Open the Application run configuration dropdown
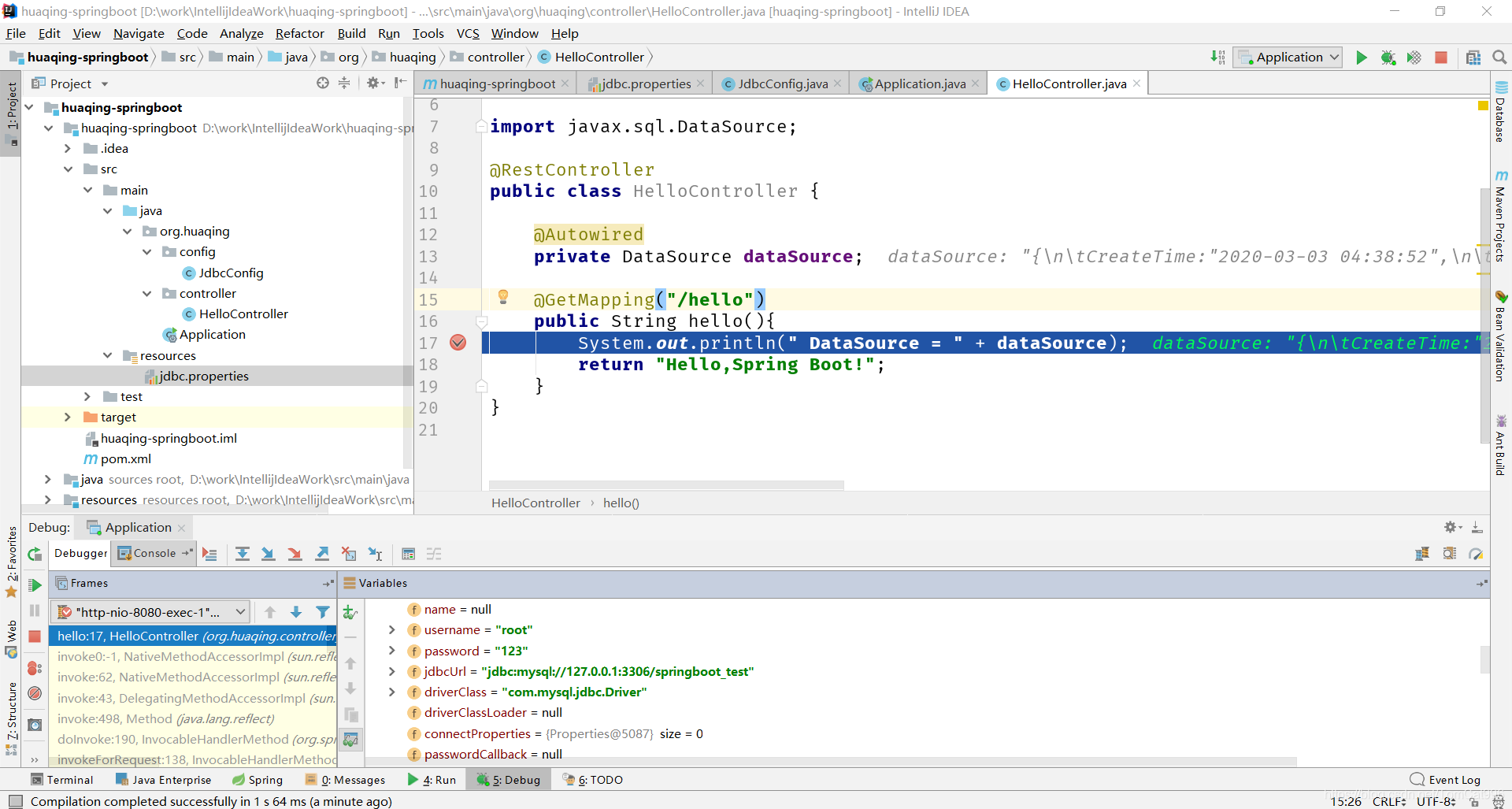The width and height of the screenshot is (1512, 809). click(x=1288, y=58)
